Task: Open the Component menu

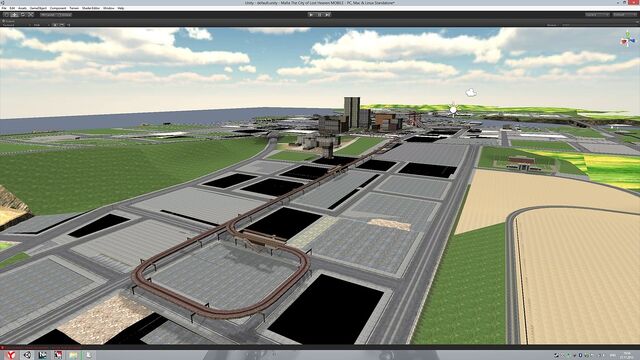Action: pyautogui.click(x=58, y=8)
